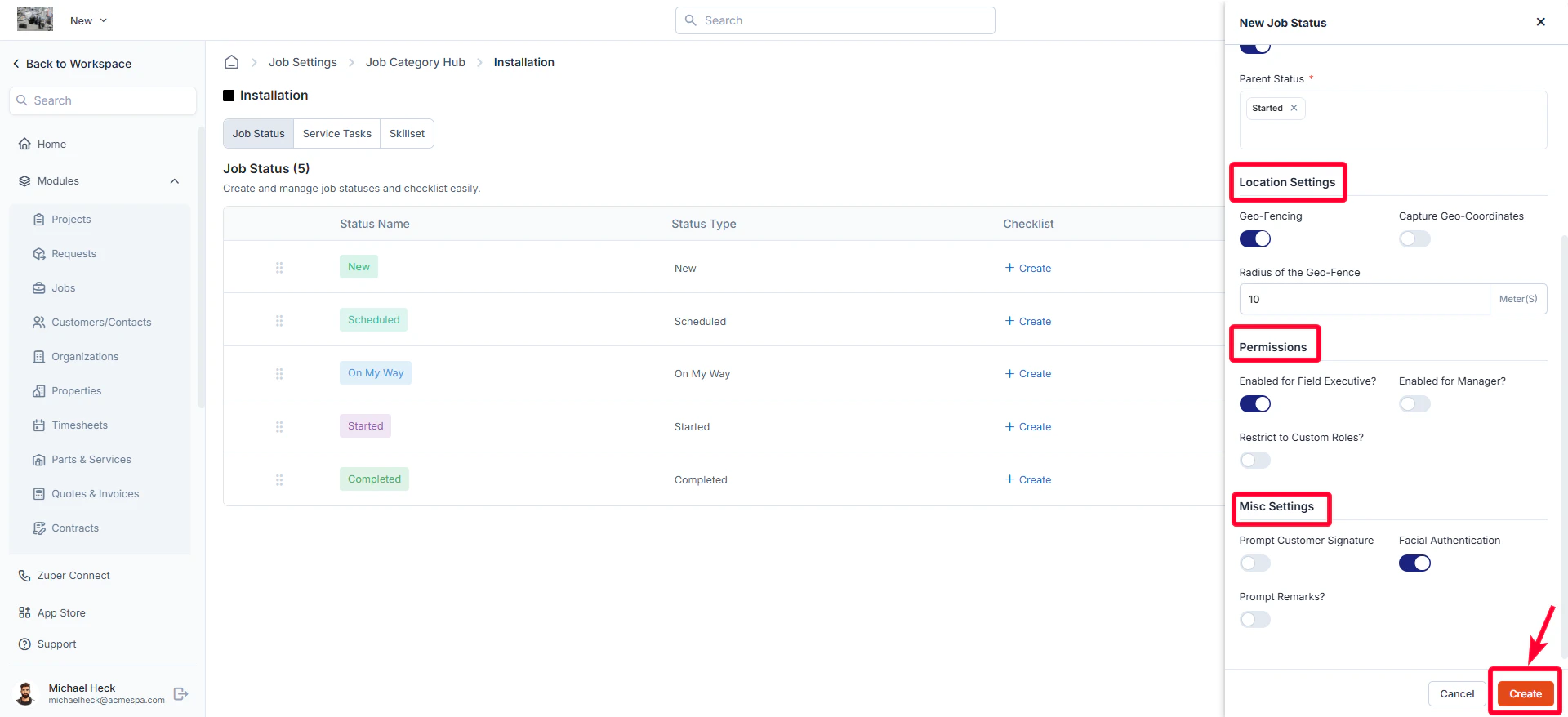Open Job Settings breadcrumb
1568x717 pixels.
tap(302, 62)
